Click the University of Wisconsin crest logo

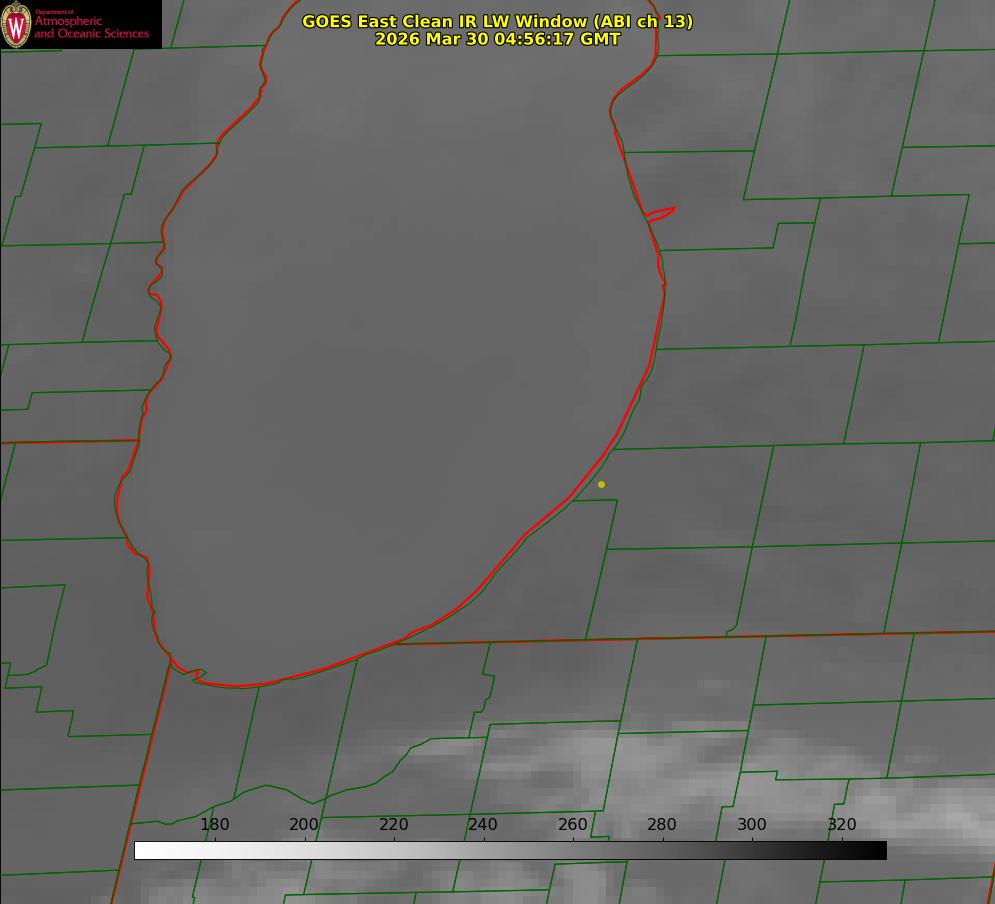pos(16,24)
